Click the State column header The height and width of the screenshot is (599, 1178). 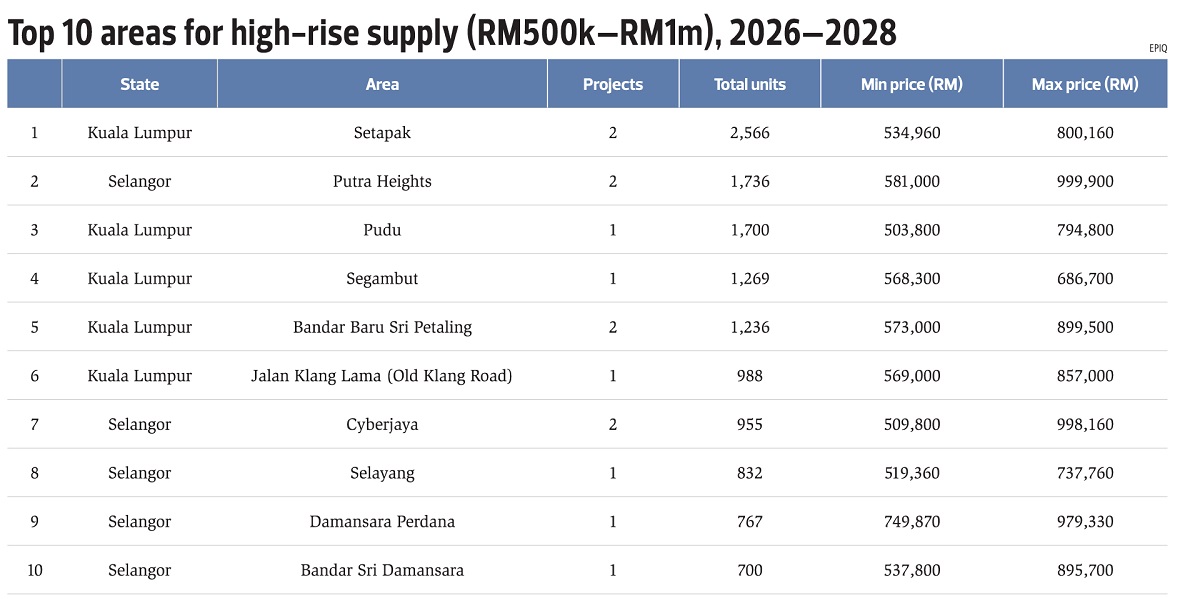pyautogui.click(x=140, y=84)
